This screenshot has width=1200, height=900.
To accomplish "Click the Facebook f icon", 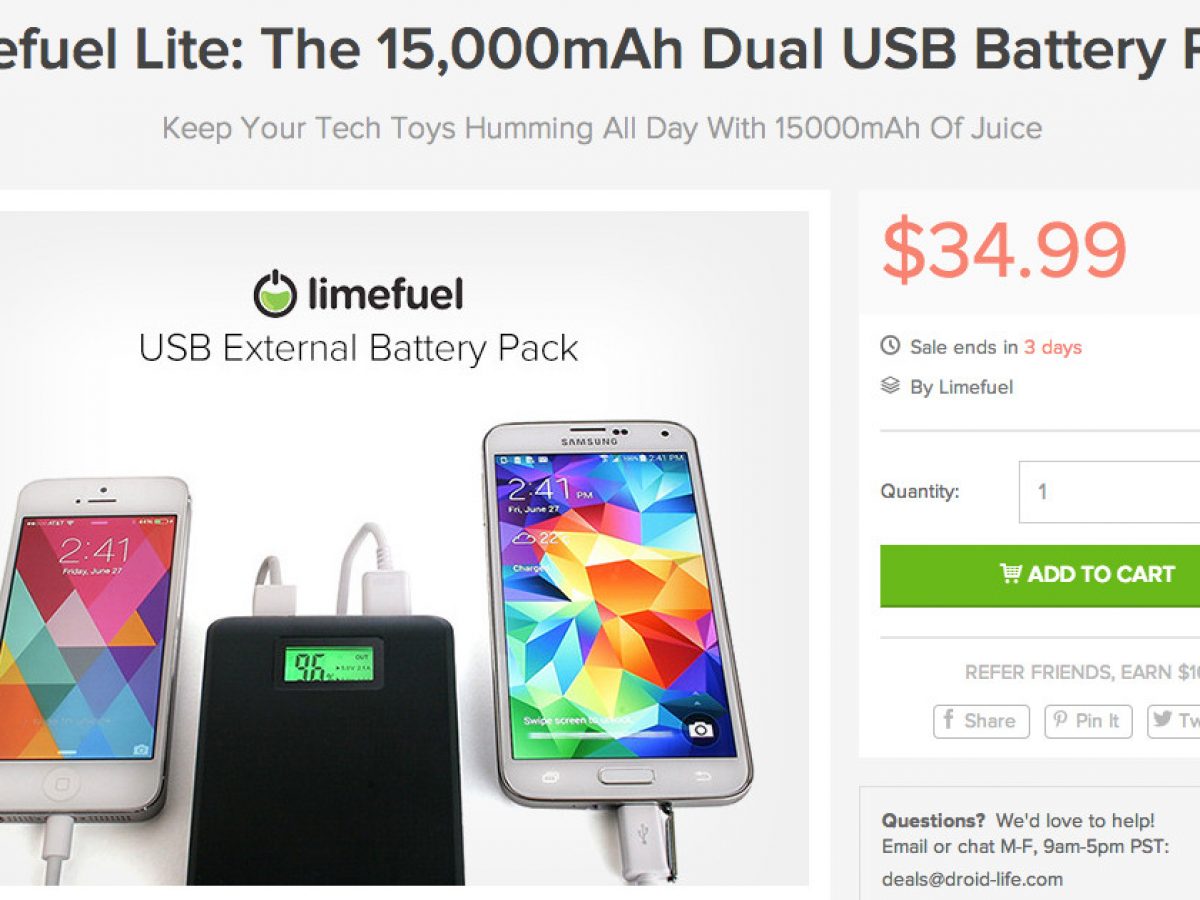I will (949, 720).
